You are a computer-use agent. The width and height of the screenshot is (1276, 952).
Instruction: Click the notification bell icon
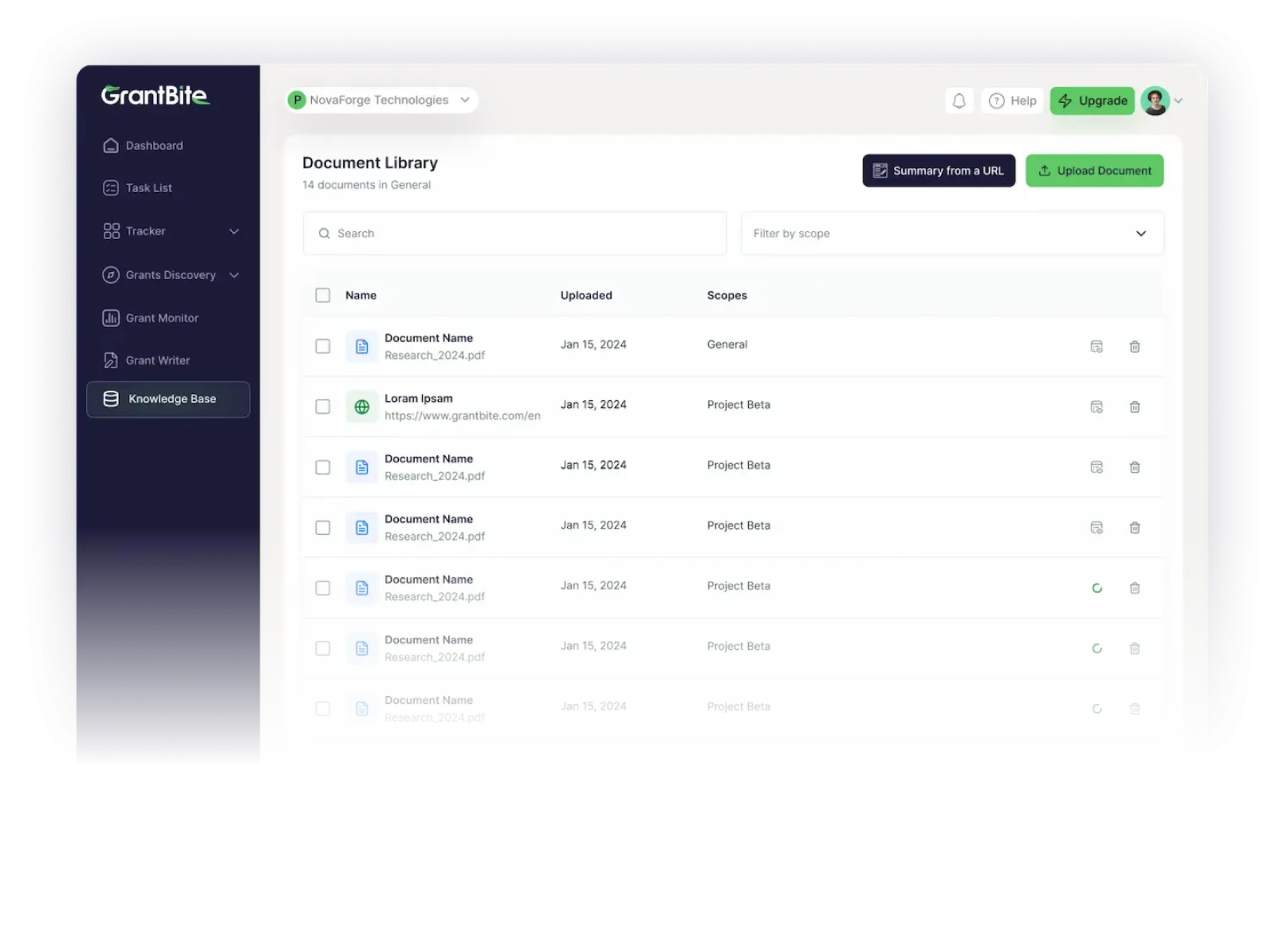coord(959,101)
